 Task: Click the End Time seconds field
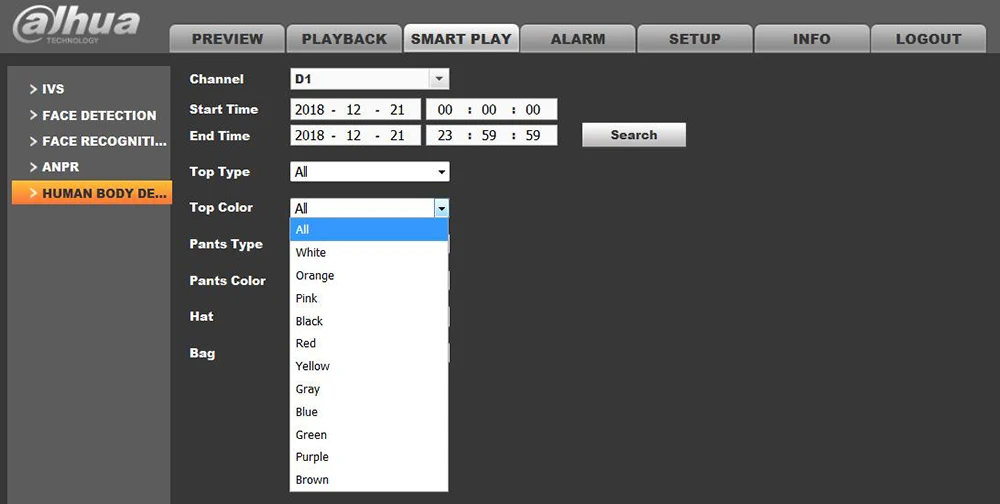point(533,135)
